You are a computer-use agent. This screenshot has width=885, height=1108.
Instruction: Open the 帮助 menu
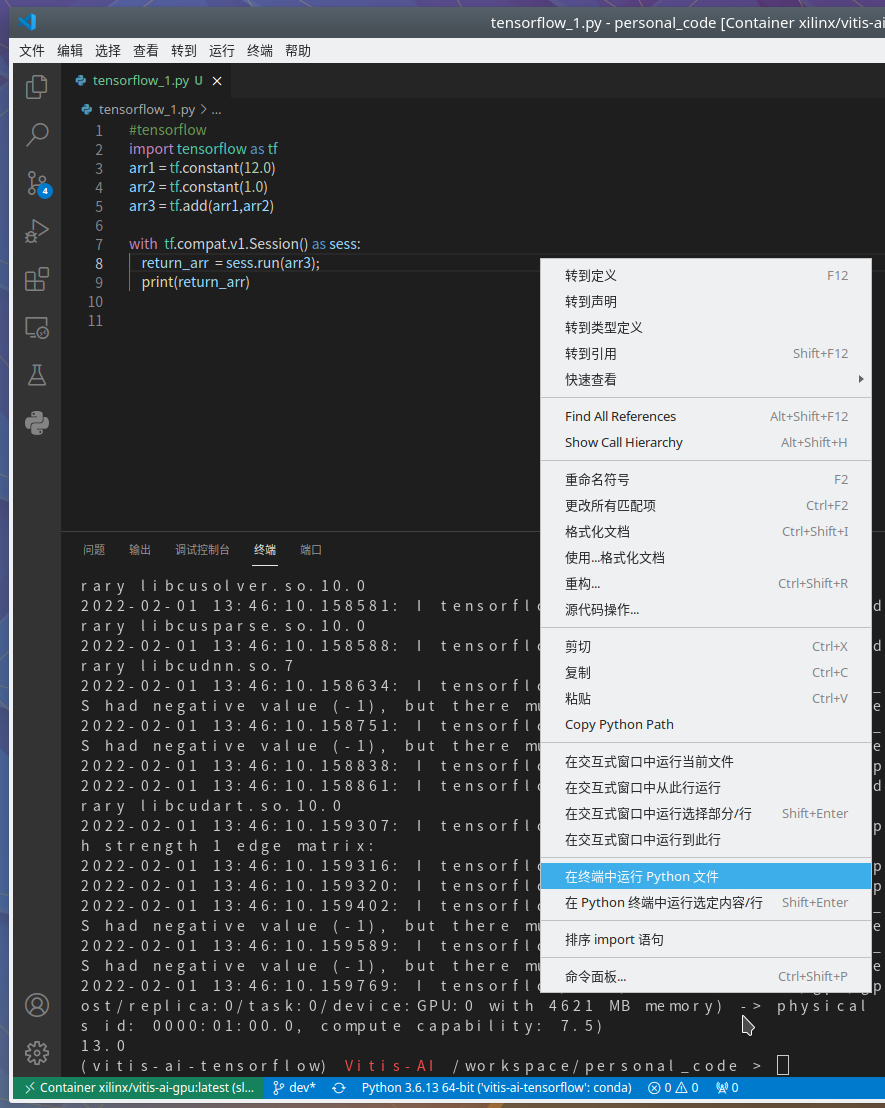298,51
